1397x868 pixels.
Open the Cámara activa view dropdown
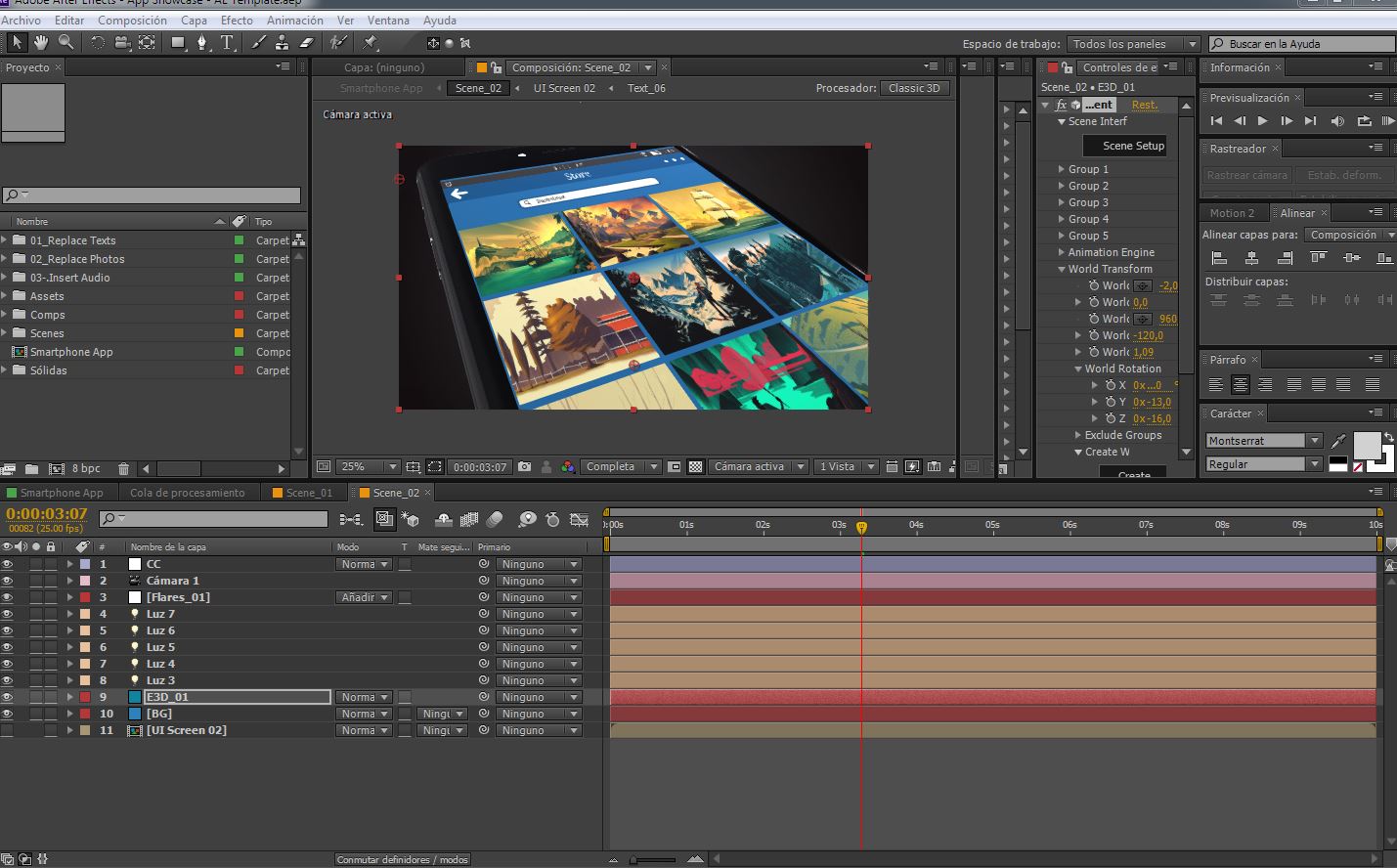coord(759,467)
